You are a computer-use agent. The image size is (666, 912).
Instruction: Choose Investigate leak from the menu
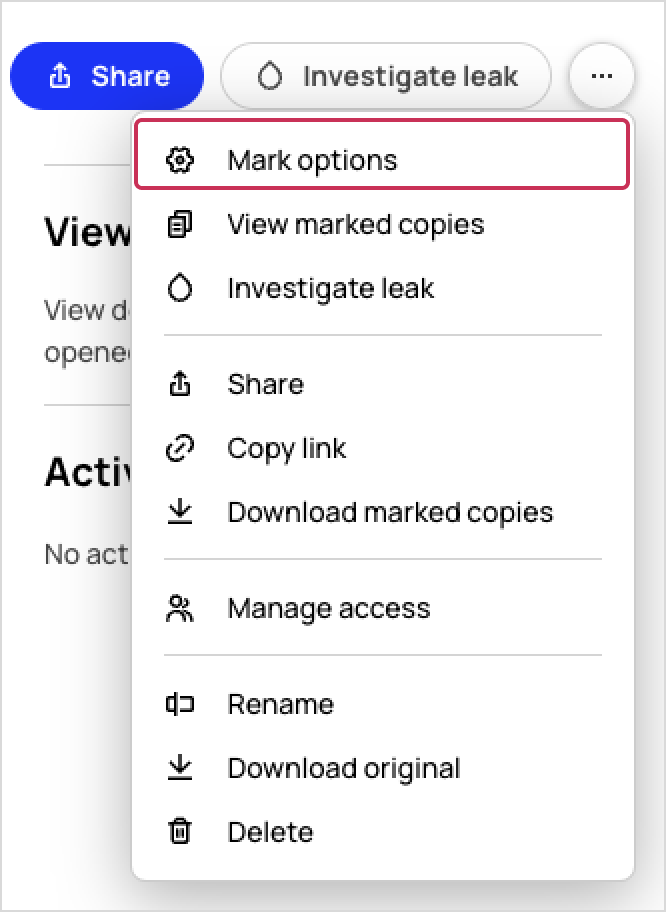click(382, 288)
